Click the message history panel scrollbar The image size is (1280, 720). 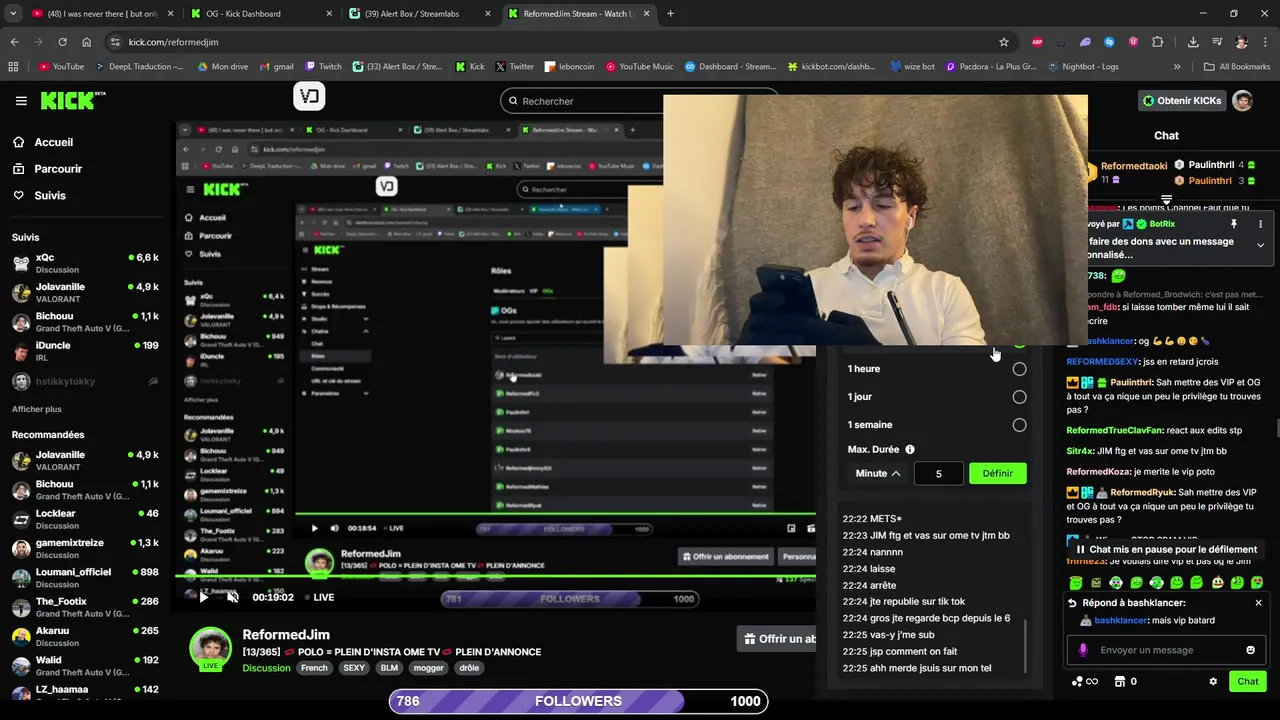(x=1026, y=645)
